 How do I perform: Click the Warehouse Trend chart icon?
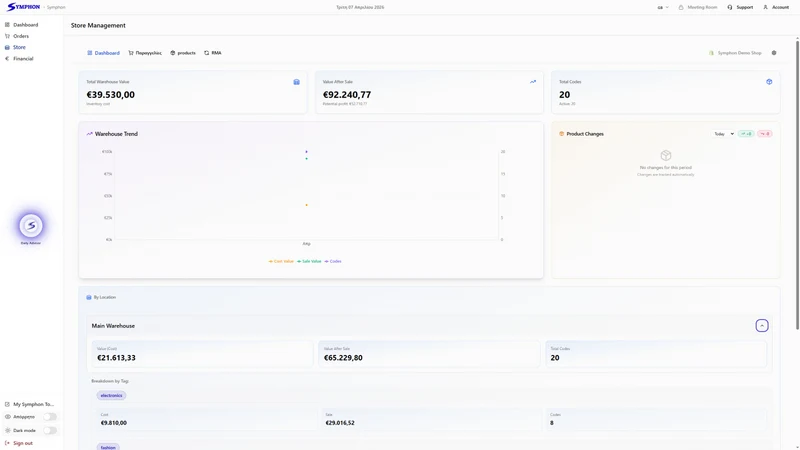pyautogui.click(x=89, y=134)
